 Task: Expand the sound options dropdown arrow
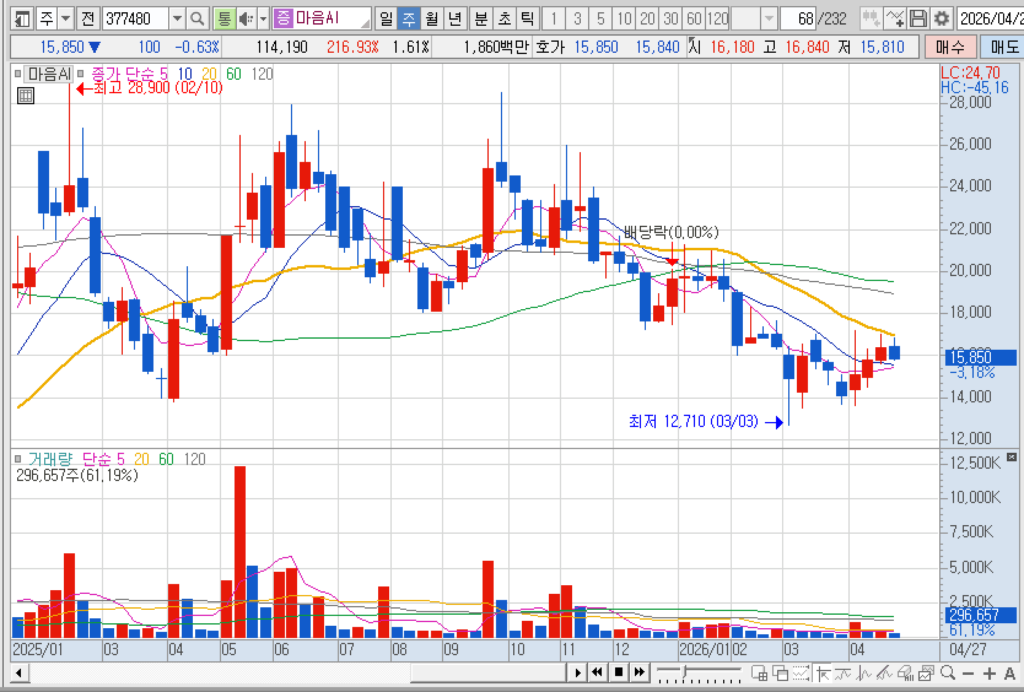click(x=263, y=18)
